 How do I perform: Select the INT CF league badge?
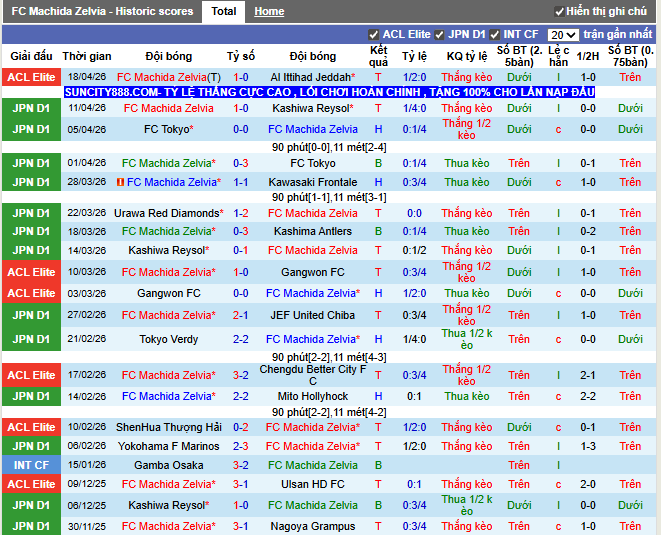pos(31,465)
